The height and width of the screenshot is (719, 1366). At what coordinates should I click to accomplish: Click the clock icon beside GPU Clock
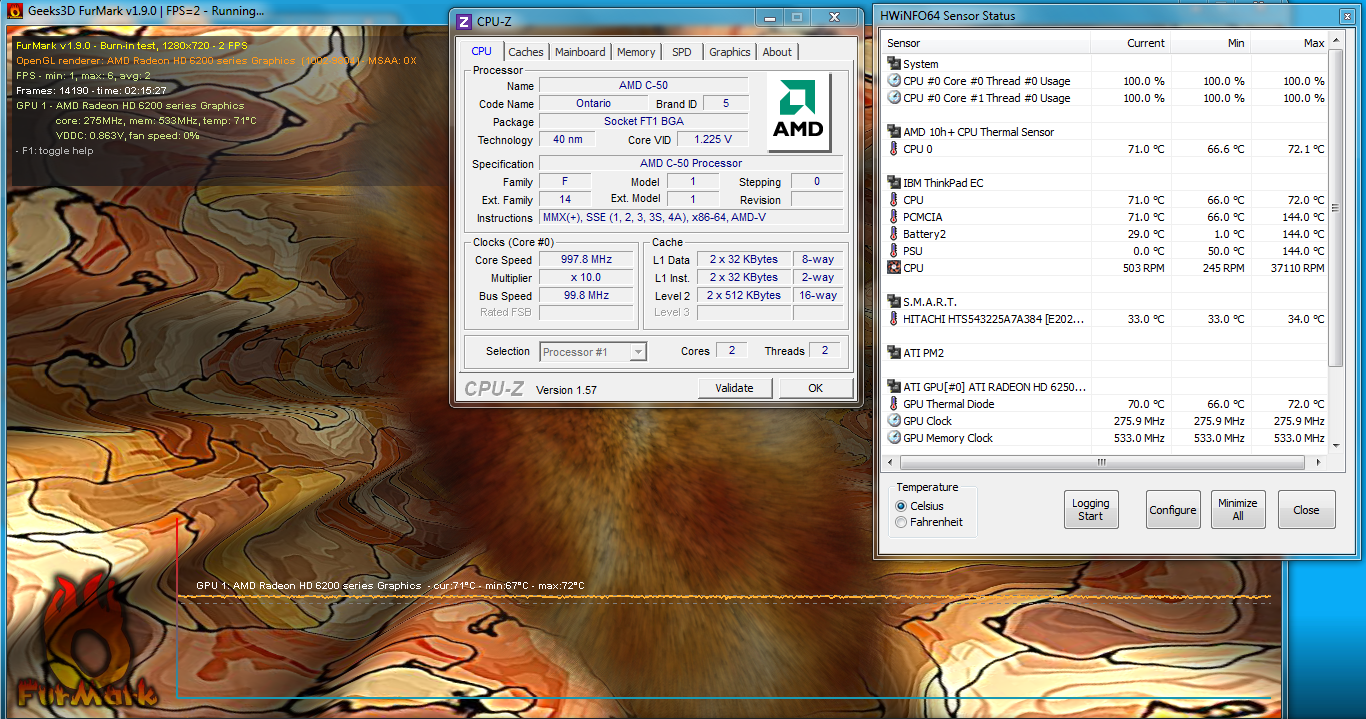(894, 421)
